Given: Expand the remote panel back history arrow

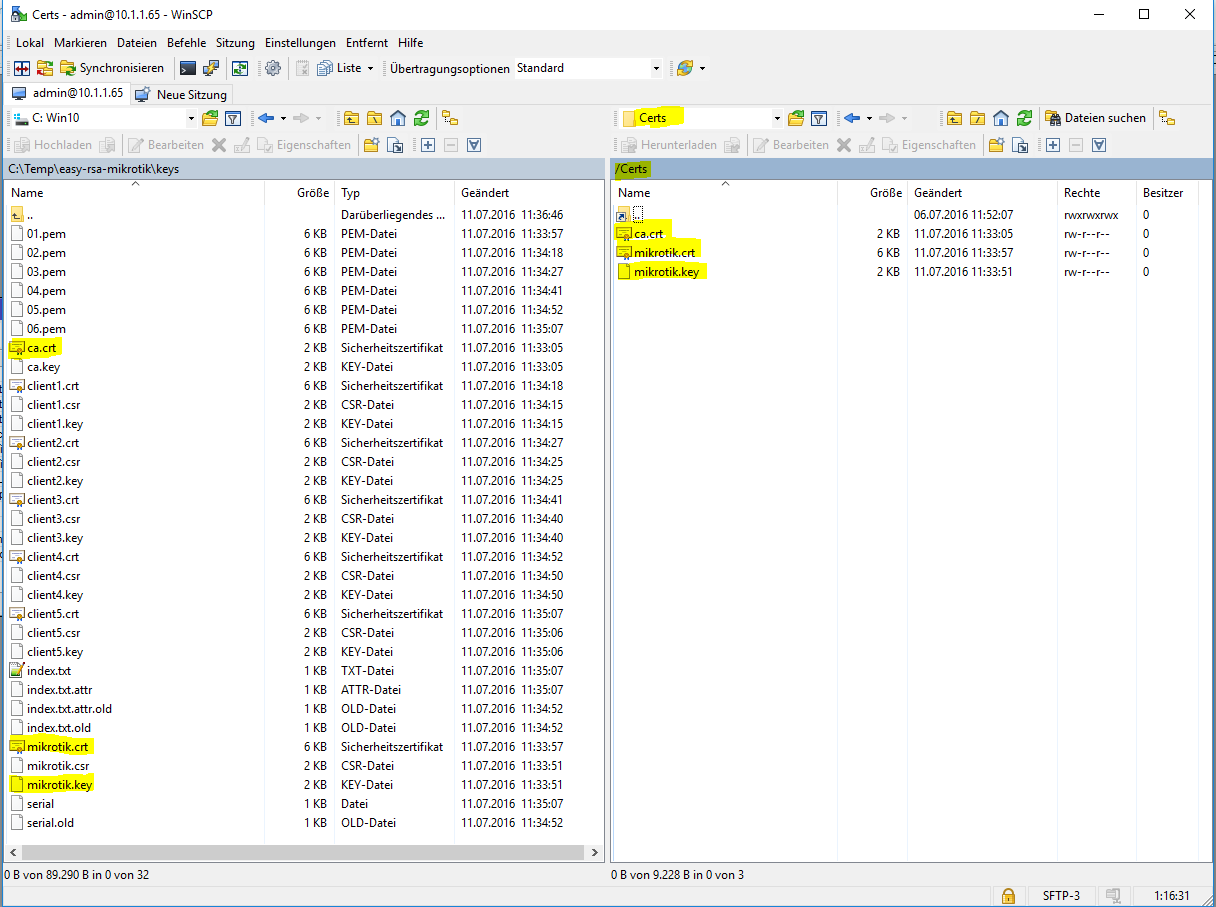Looking at the screenshot, I should [869, 118].
